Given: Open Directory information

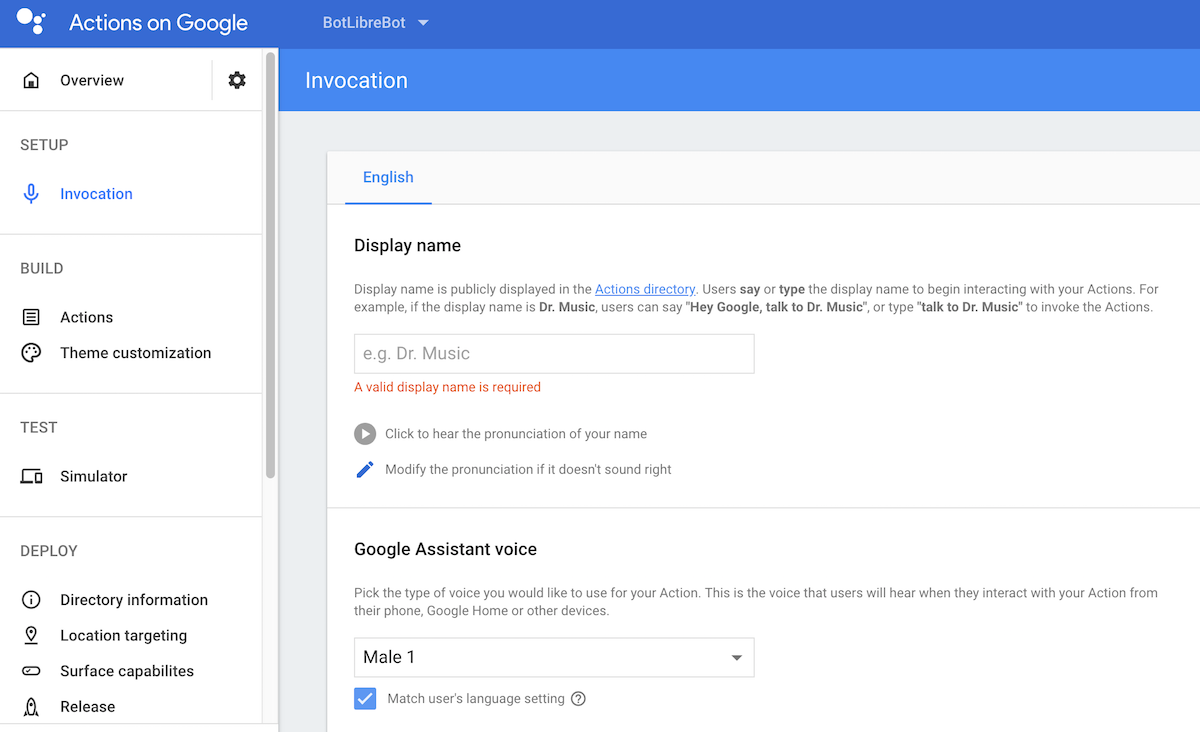Looking at the screenshot, I should pos(134,600).
